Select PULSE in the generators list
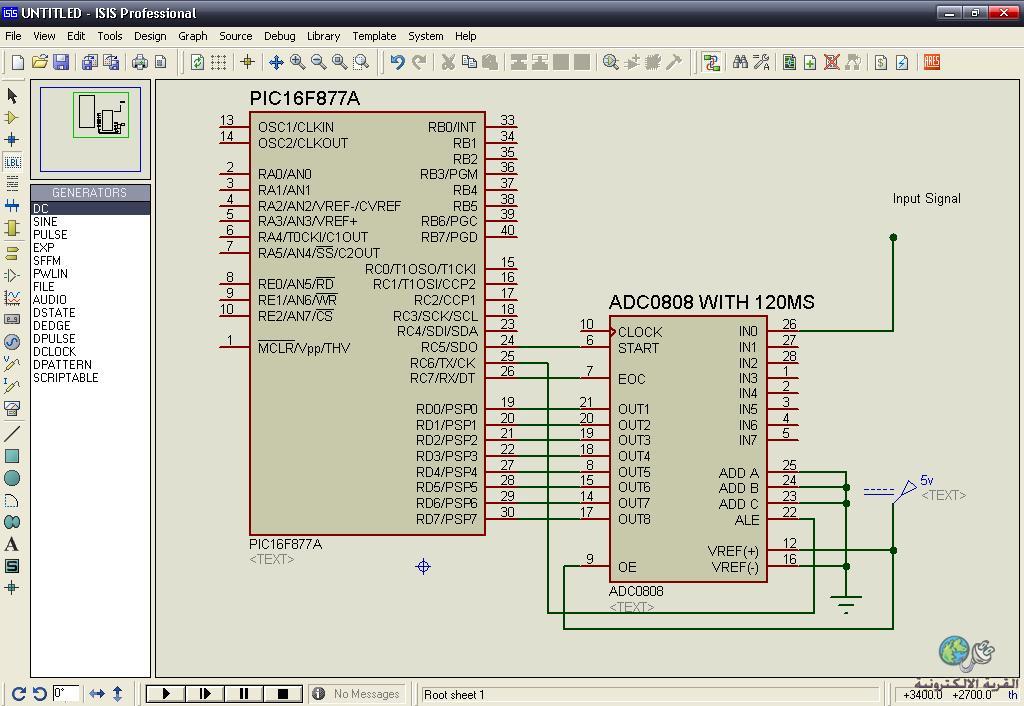 coord(91,234)
